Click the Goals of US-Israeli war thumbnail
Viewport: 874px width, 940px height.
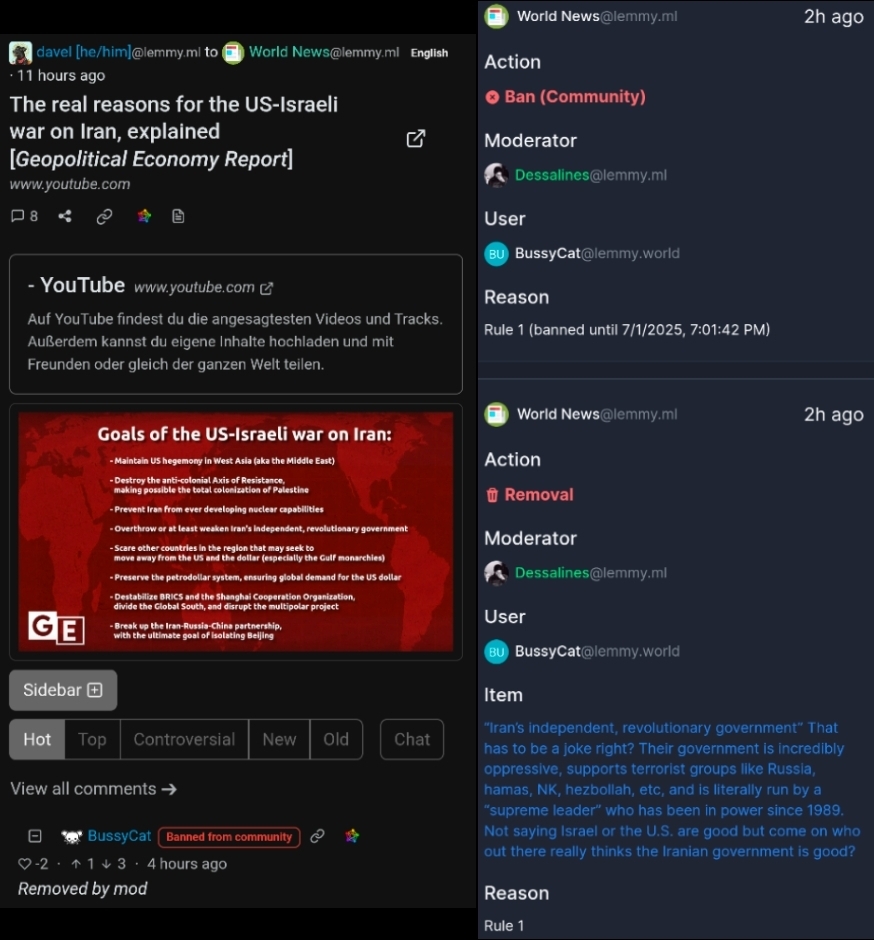tap(236, 532)
